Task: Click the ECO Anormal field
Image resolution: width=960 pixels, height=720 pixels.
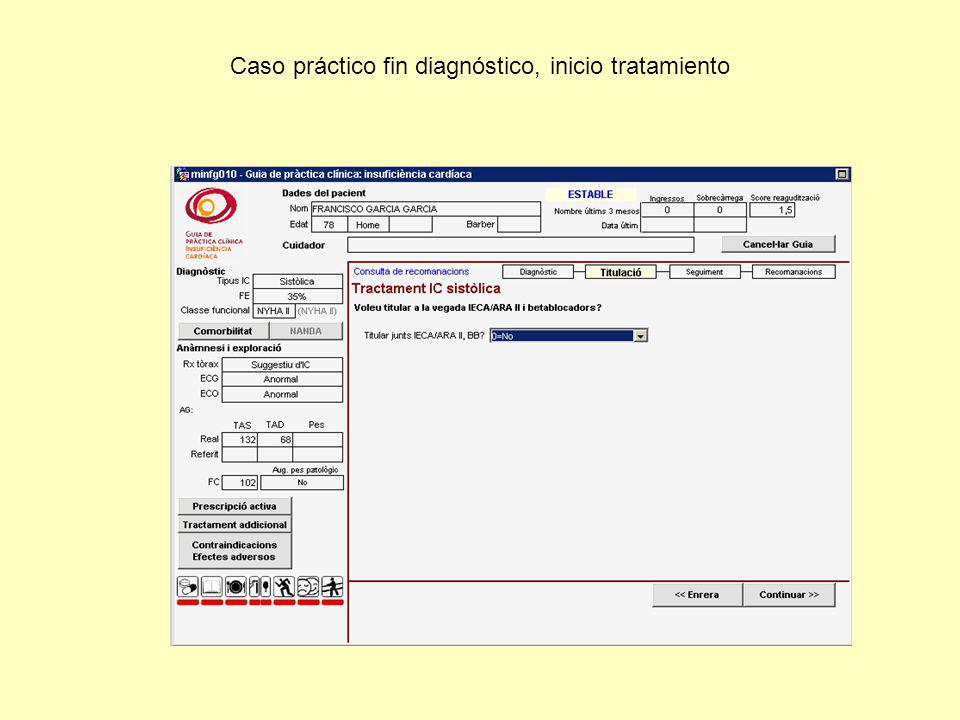Action: pos(282,394)
